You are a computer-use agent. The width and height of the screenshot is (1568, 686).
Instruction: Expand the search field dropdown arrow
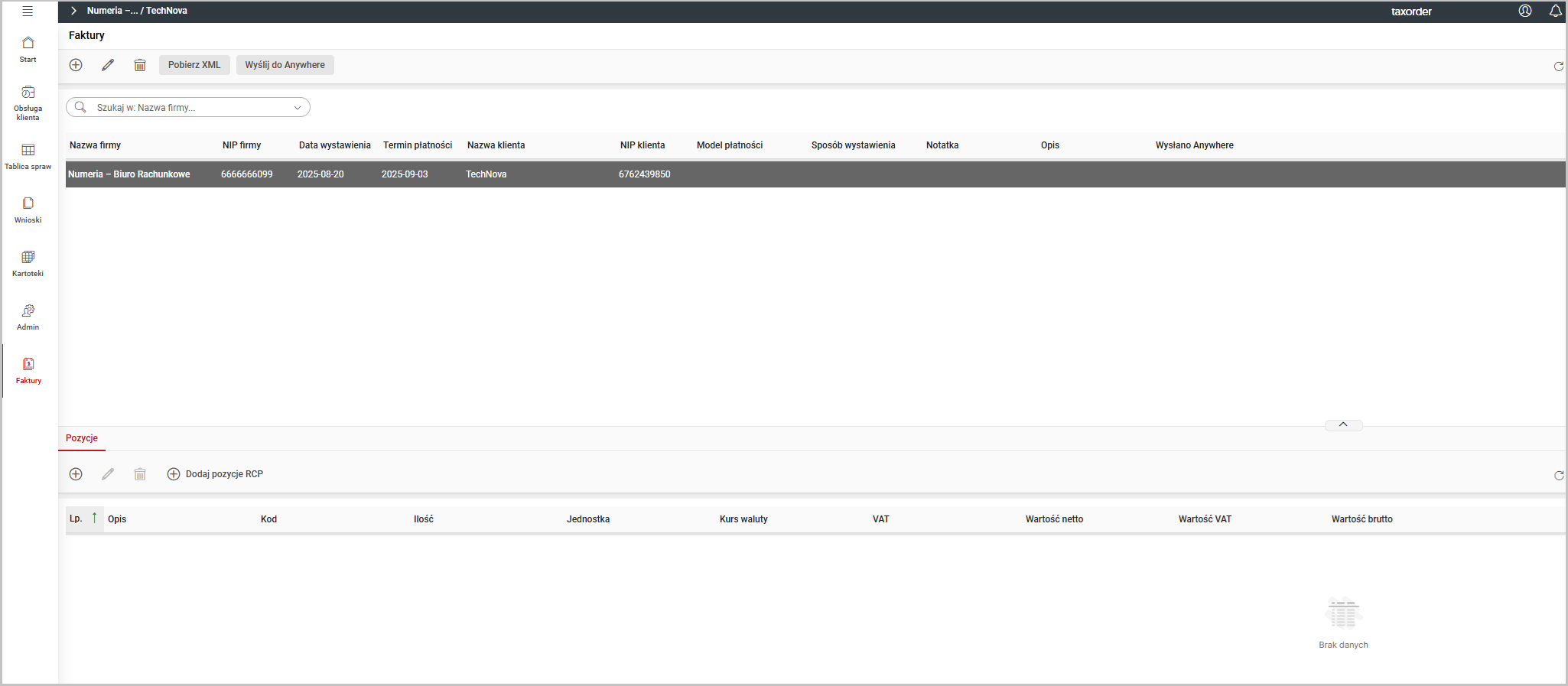298,108
